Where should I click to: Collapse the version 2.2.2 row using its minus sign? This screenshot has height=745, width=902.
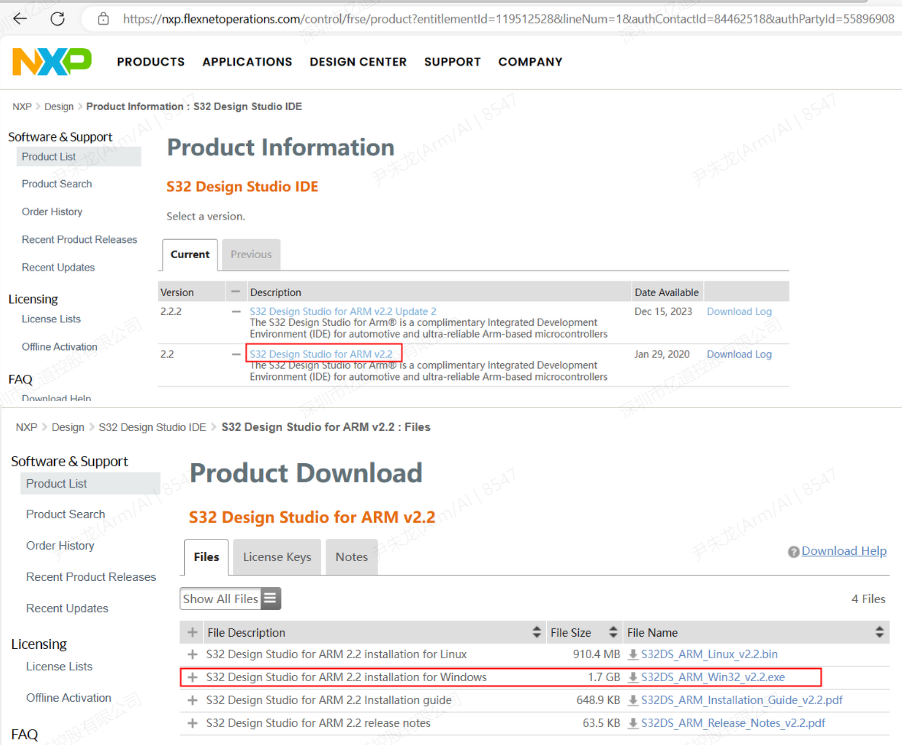[x=236, y=312]
